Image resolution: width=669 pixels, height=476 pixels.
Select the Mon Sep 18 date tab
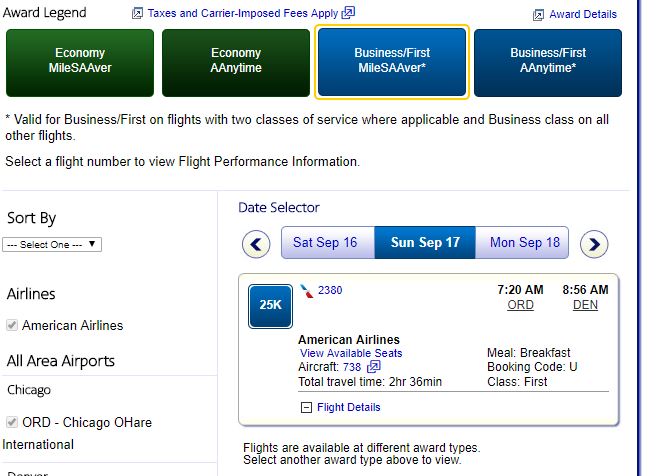(x=524, y=242)
